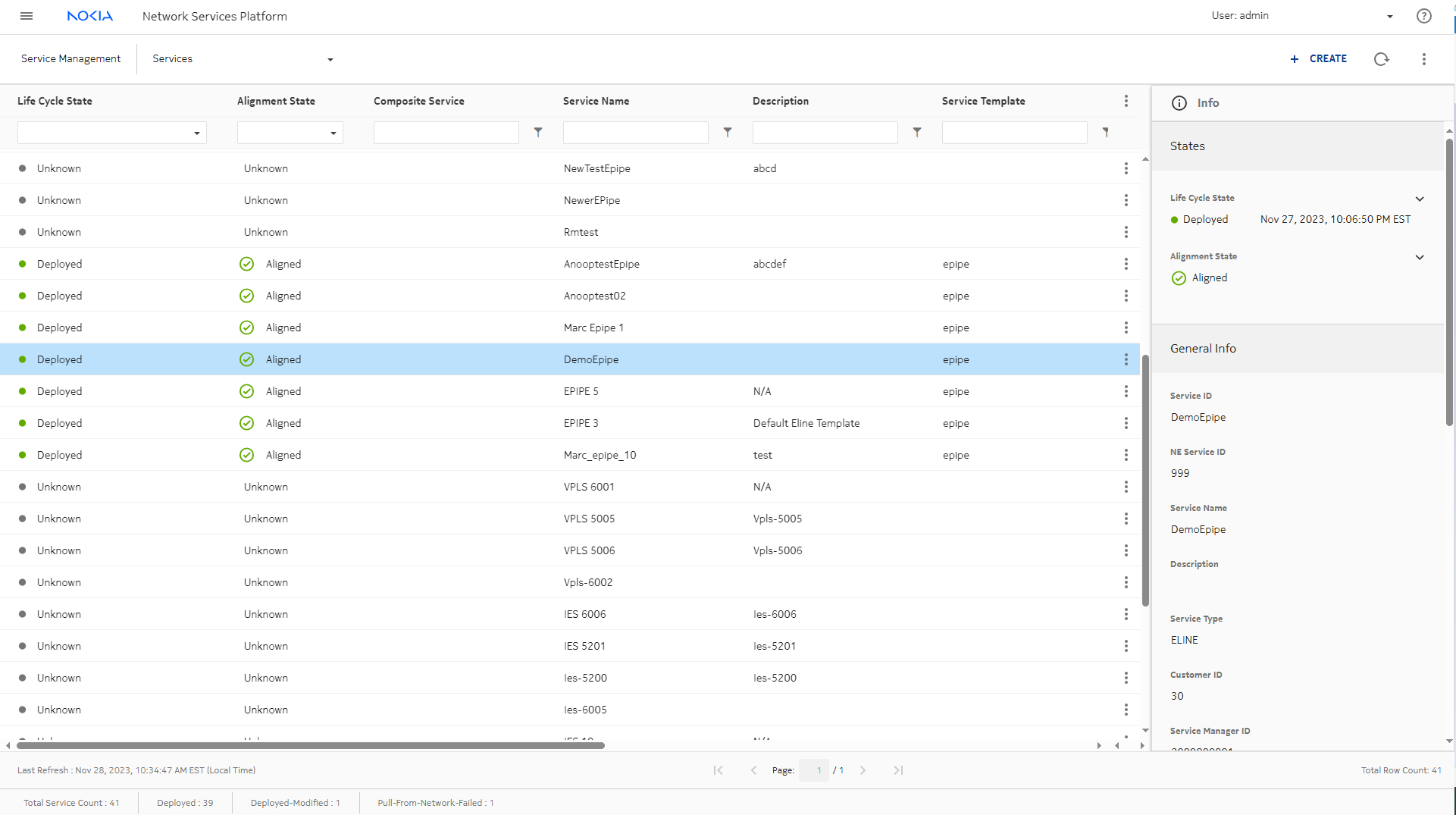Click the horizontal scrollbar of the table

[x=311, y=746]
